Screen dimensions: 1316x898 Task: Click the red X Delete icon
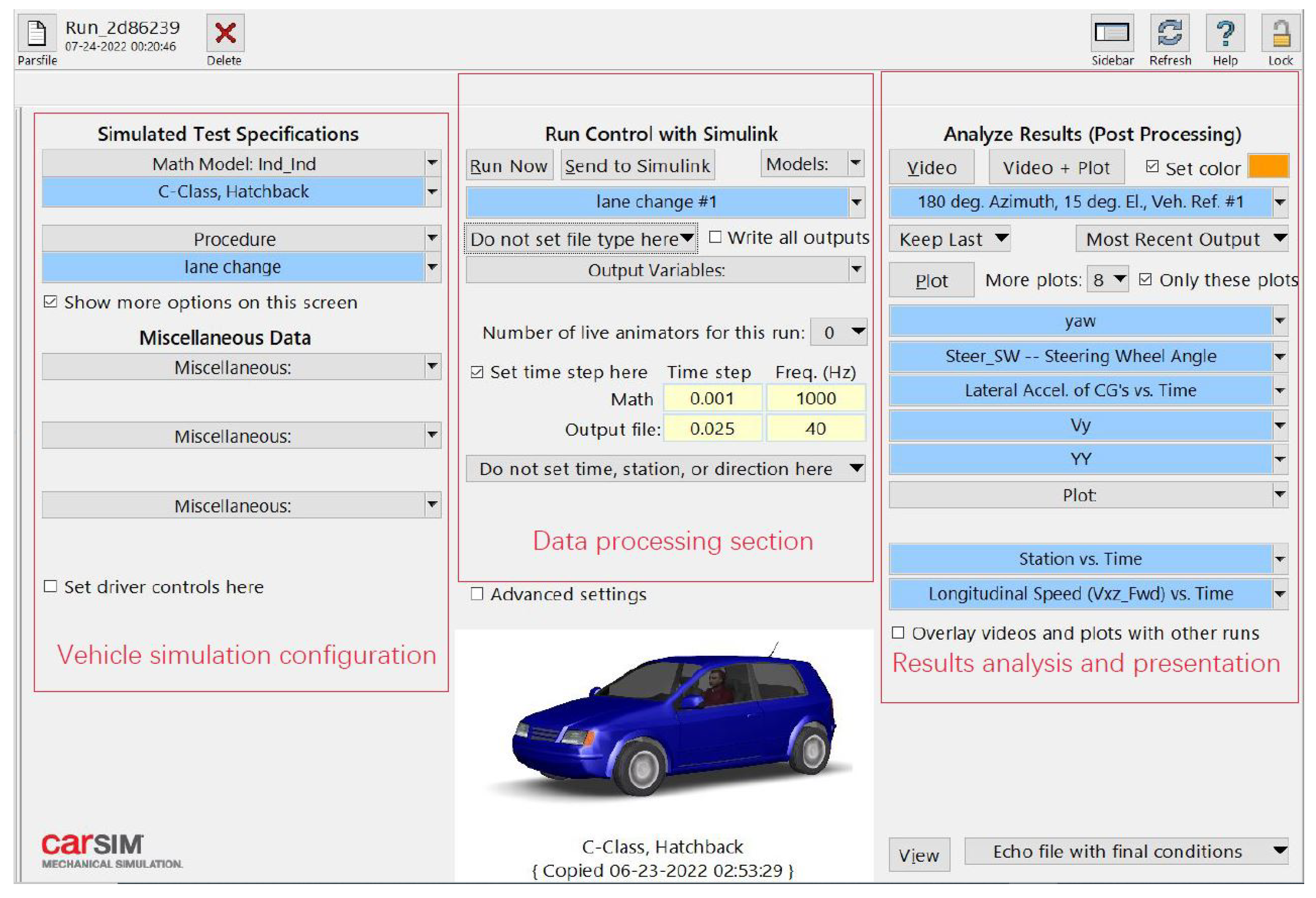click(x=225, y=33)
